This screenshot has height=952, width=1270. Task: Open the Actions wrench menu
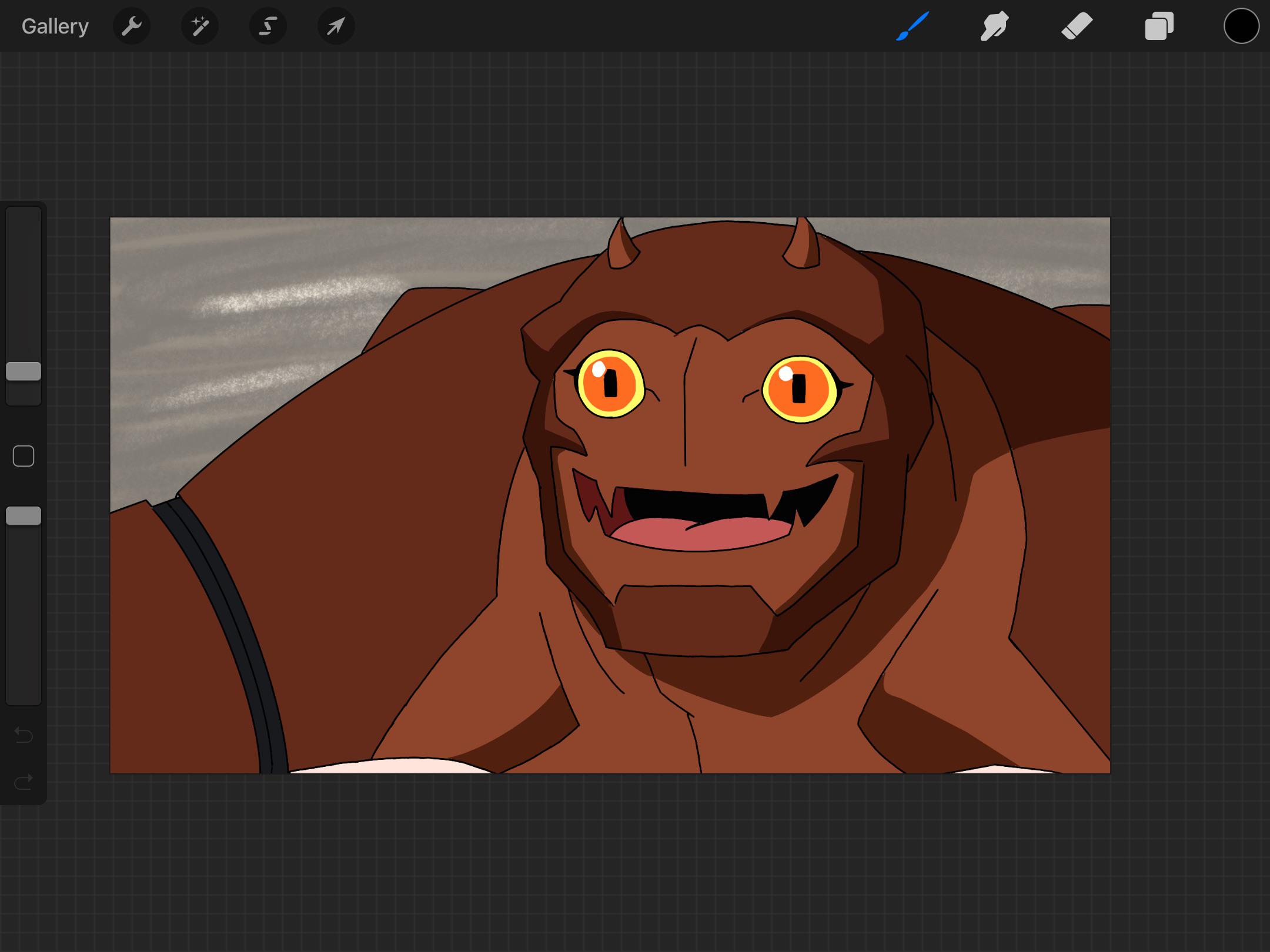[132, 26]
